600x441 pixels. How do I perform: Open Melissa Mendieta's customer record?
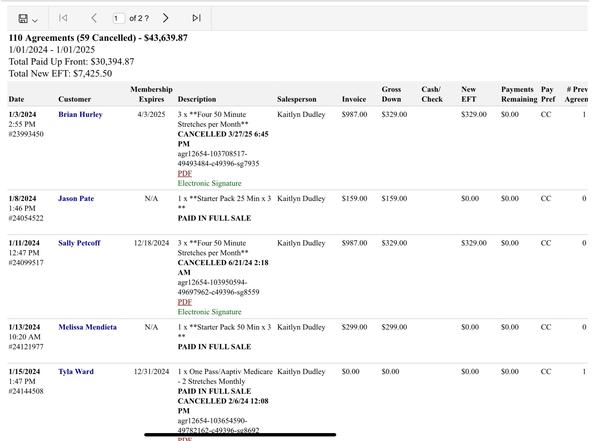pyautogui.click(x=87, y=327)
